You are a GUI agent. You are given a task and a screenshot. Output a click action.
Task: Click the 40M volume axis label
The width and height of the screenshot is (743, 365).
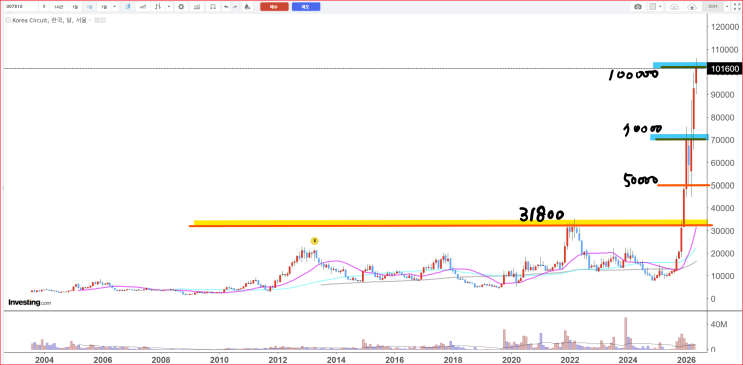click(719, 324)
